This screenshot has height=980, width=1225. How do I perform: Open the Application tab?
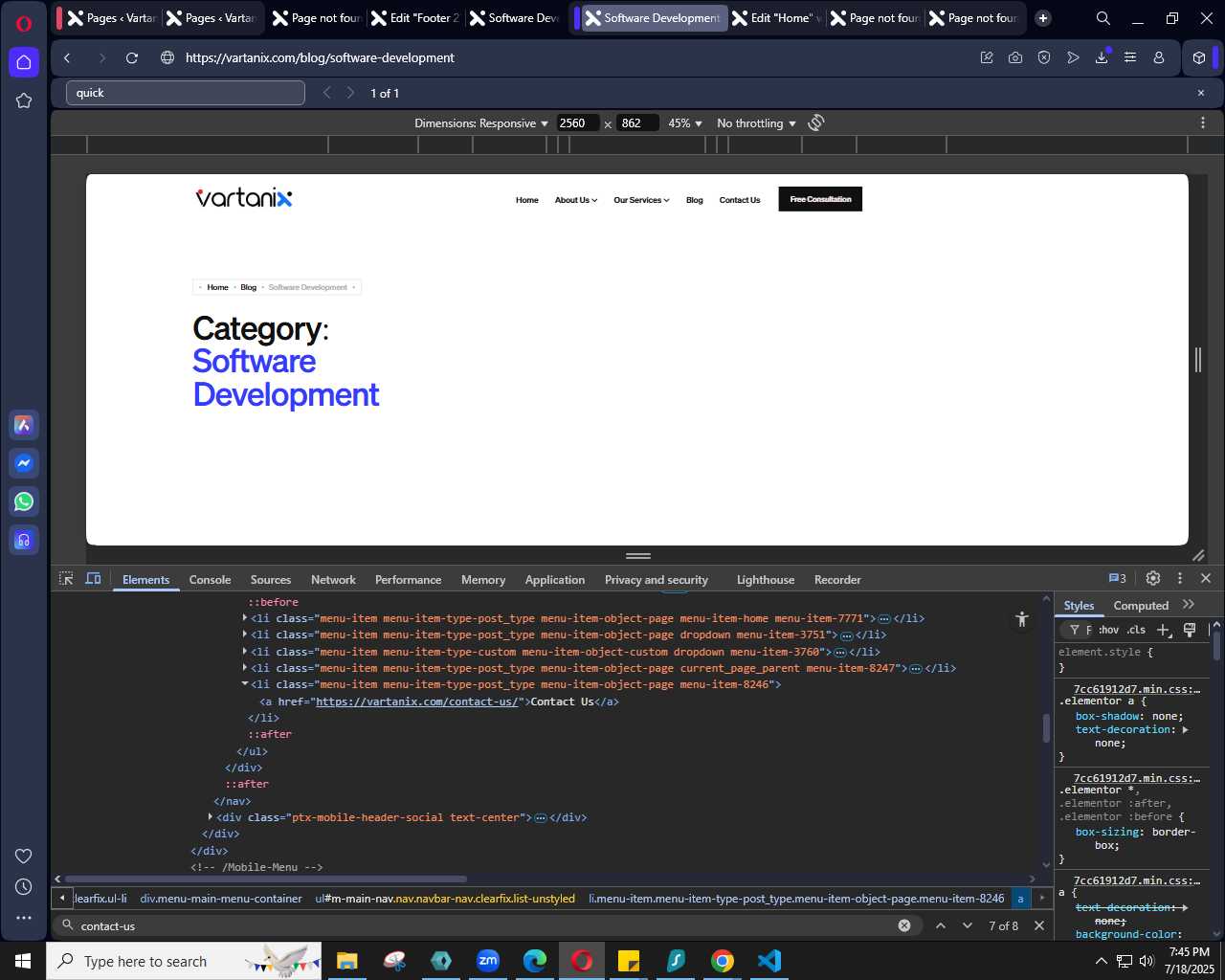coord(555,579)
